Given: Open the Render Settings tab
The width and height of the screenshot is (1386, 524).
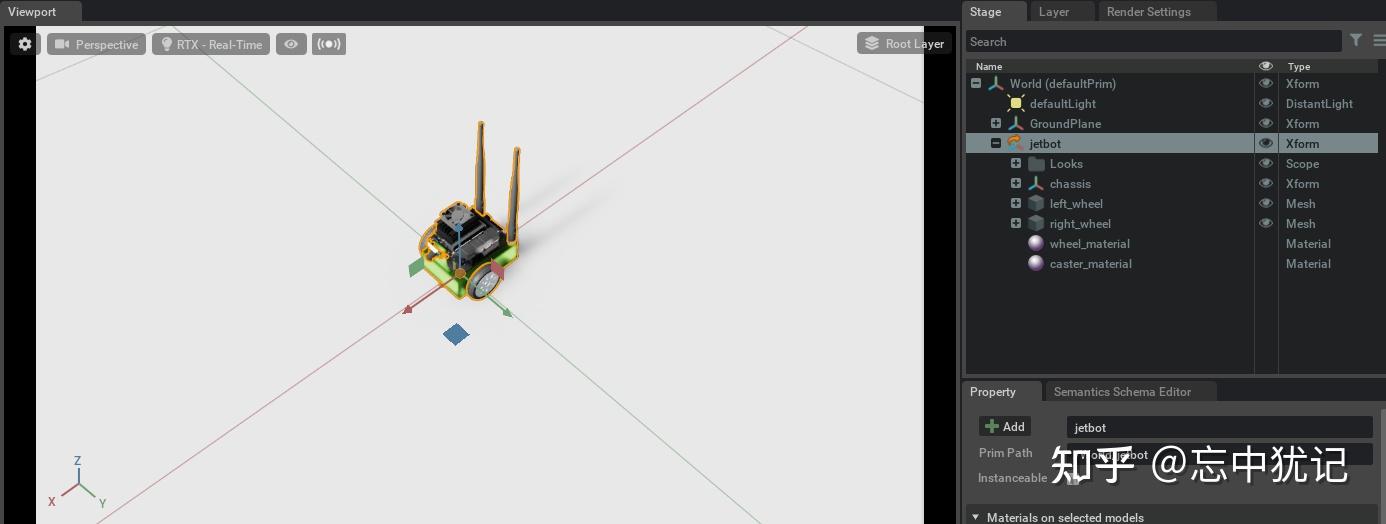Looking at the screenshot, I should pos(1148,12).
